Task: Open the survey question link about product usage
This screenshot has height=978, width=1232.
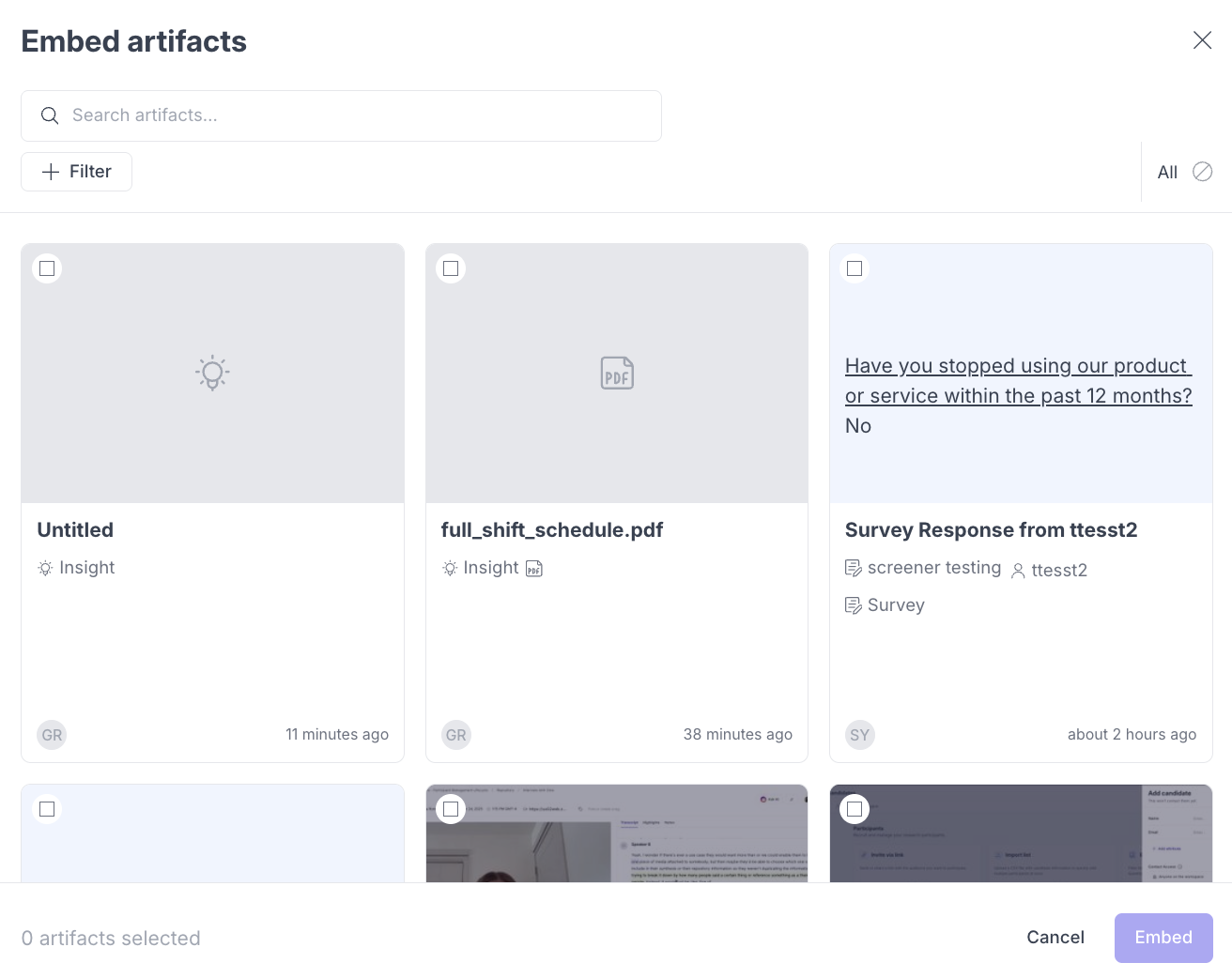Action: (1018, 381)
